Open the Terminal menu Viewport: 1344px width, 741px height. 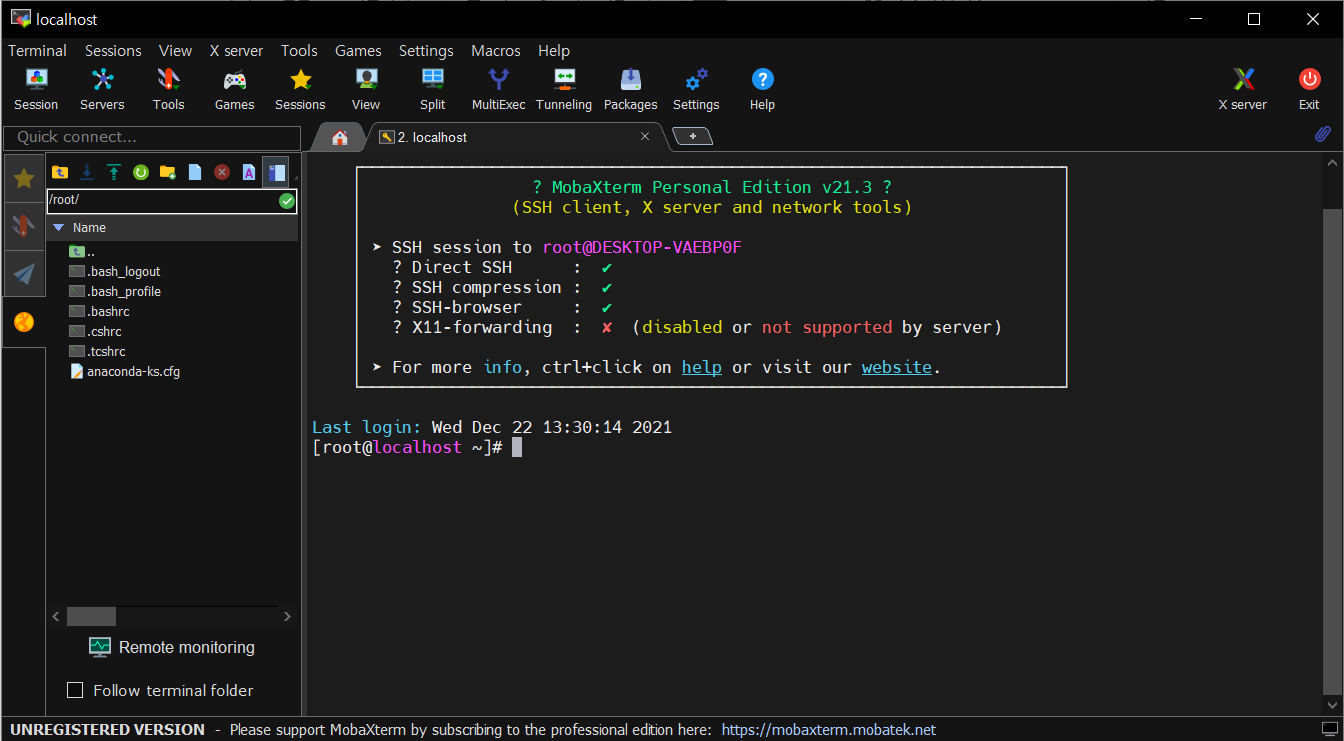[37, 51]
